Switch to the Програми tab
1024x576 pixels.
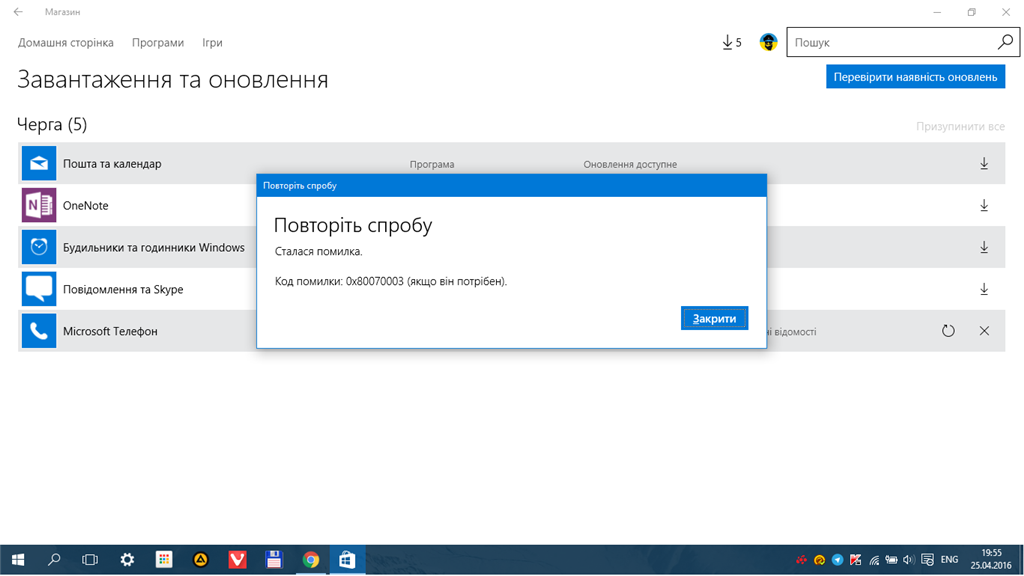click(158, 43)
